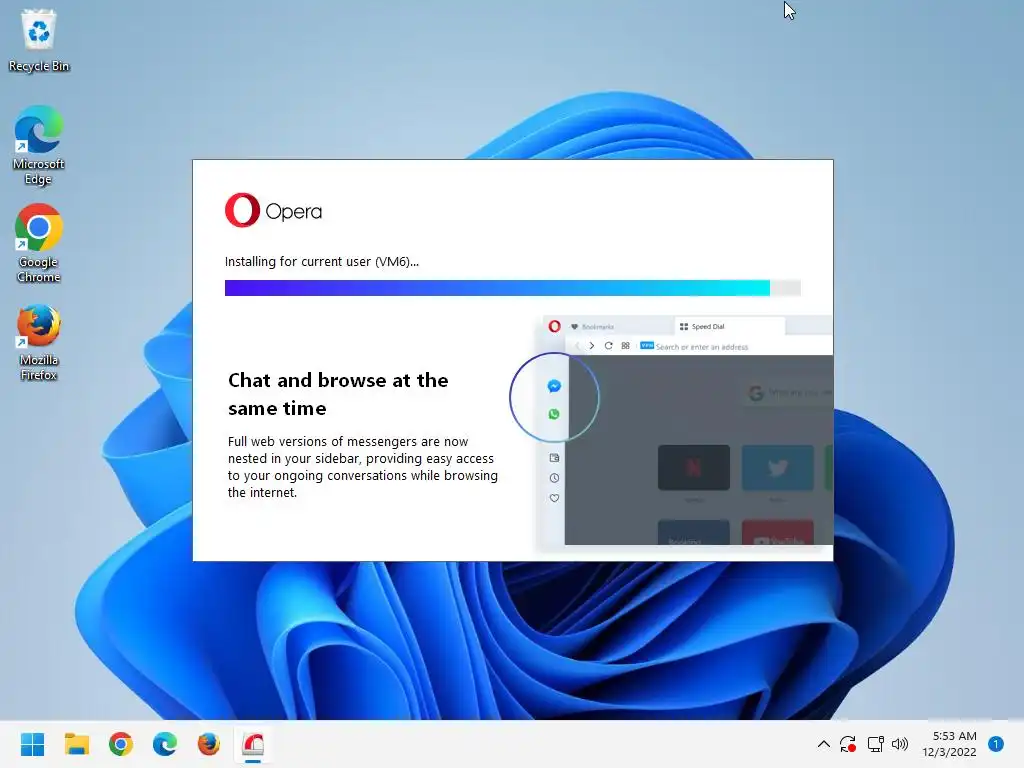Click the volume speaker tray icon
Image resolution: width=1024 pixels, height=768 pixels.
[900, 744]
